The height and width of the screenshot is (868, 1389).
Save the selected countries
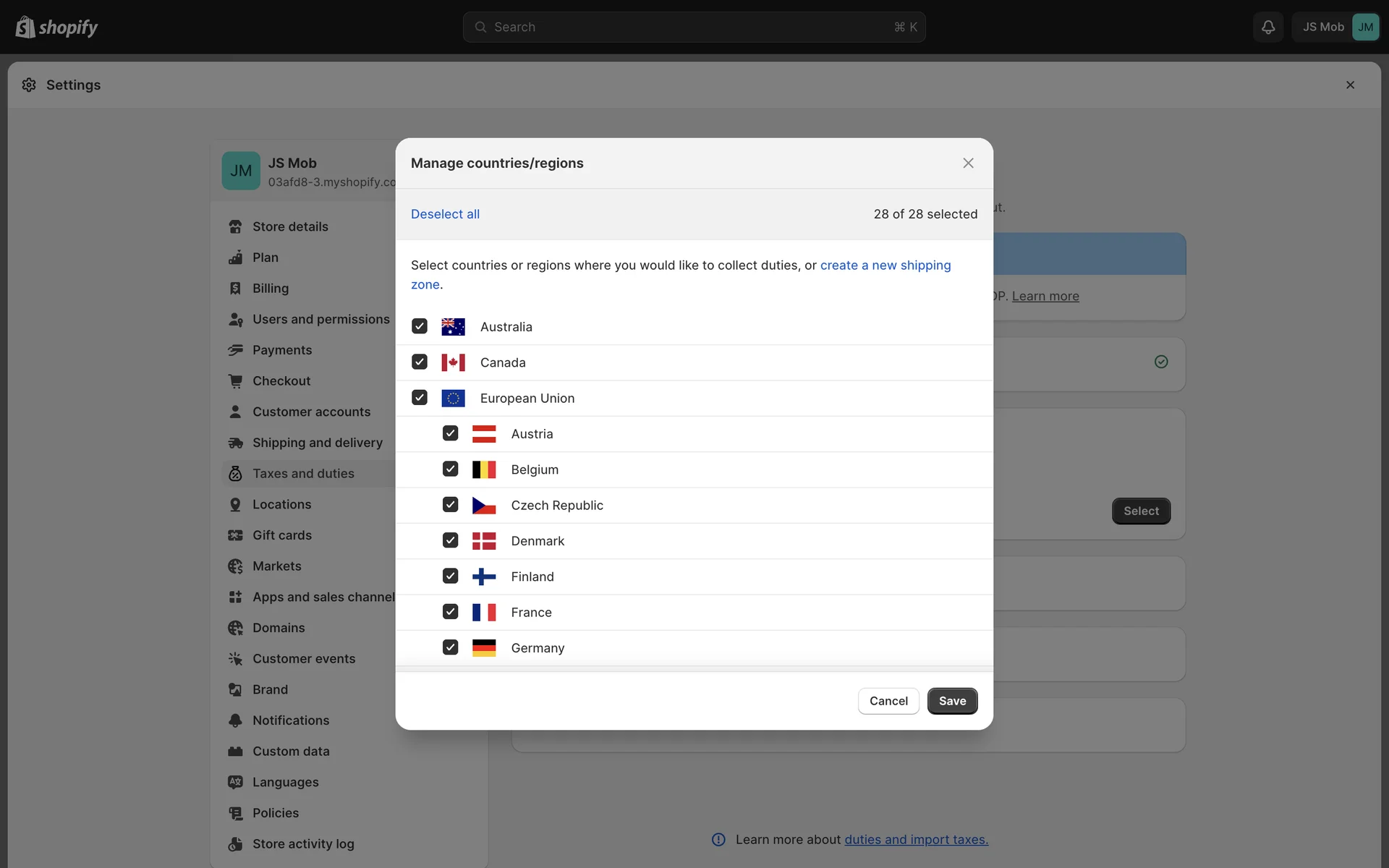click(x=952, y=701)
